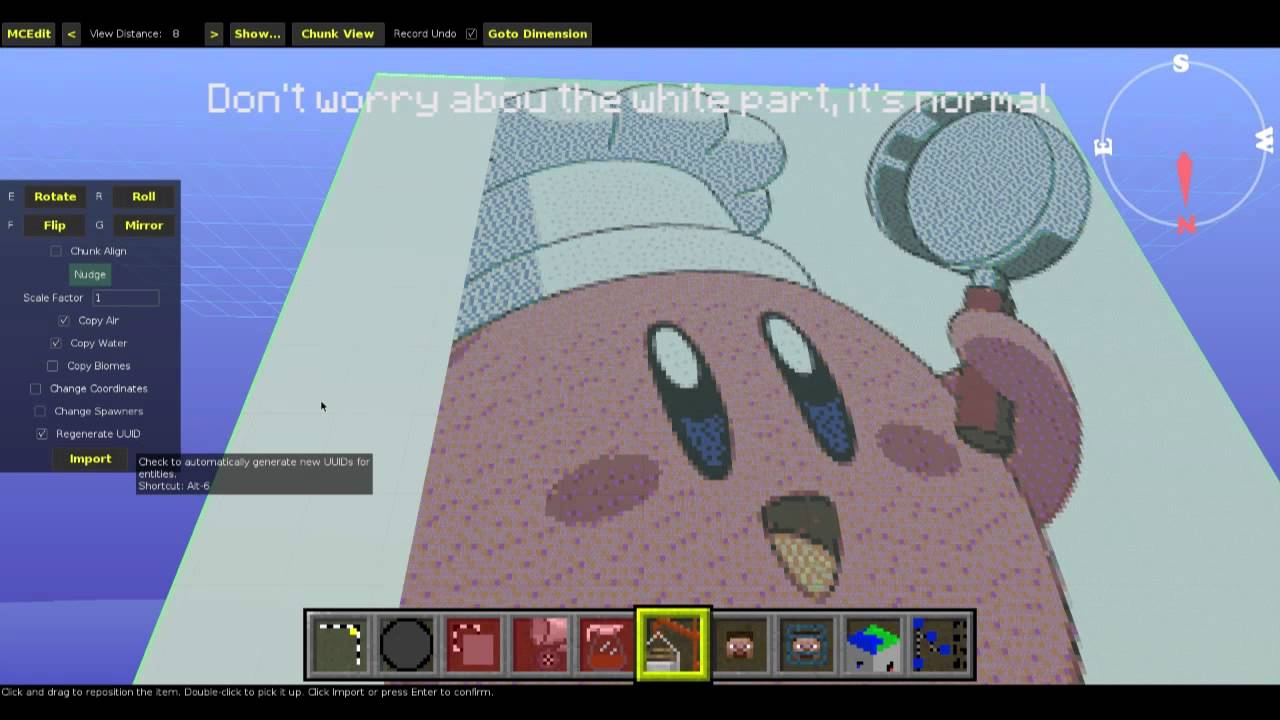Toggle the Record Undo checkbox
1280x720 pixels.
[471, 34]
